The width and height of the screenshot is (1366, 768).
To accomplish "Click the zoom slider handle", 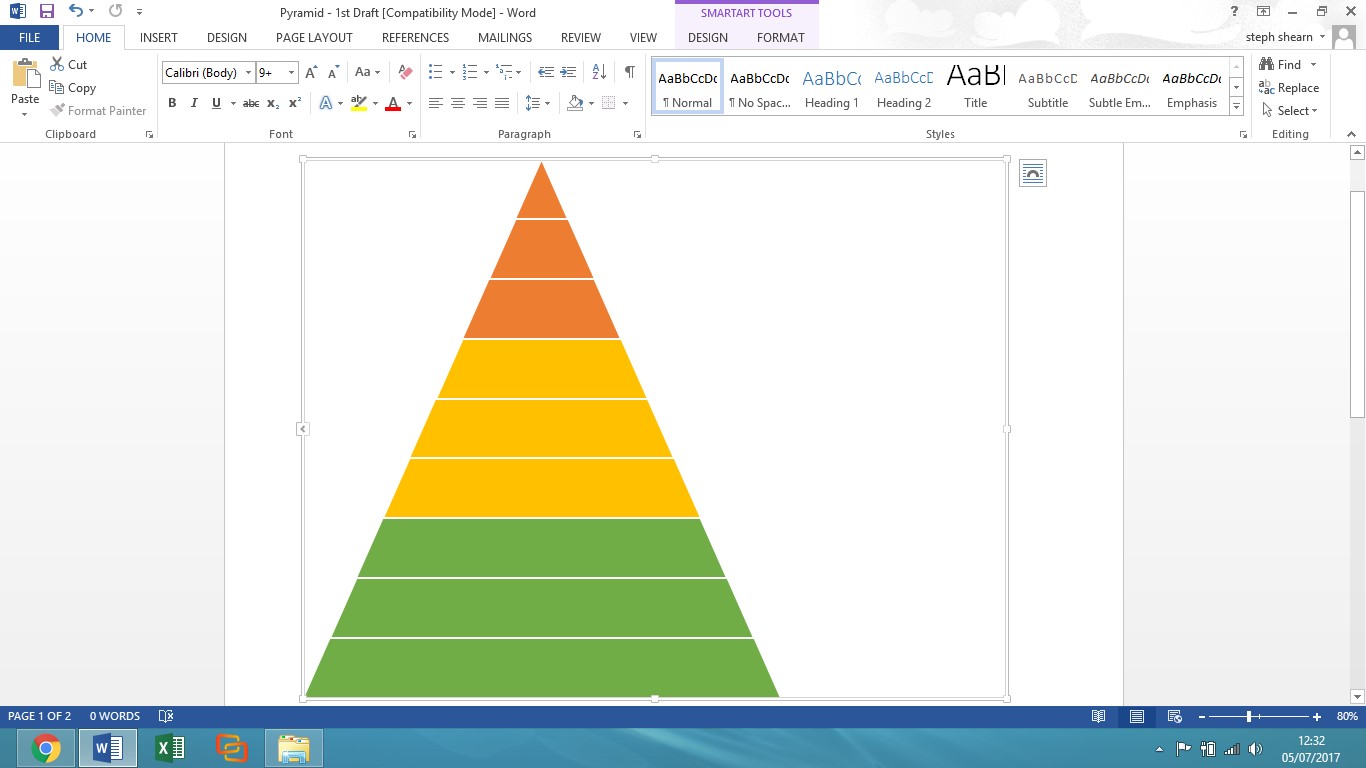I will tap(1249, 716).
